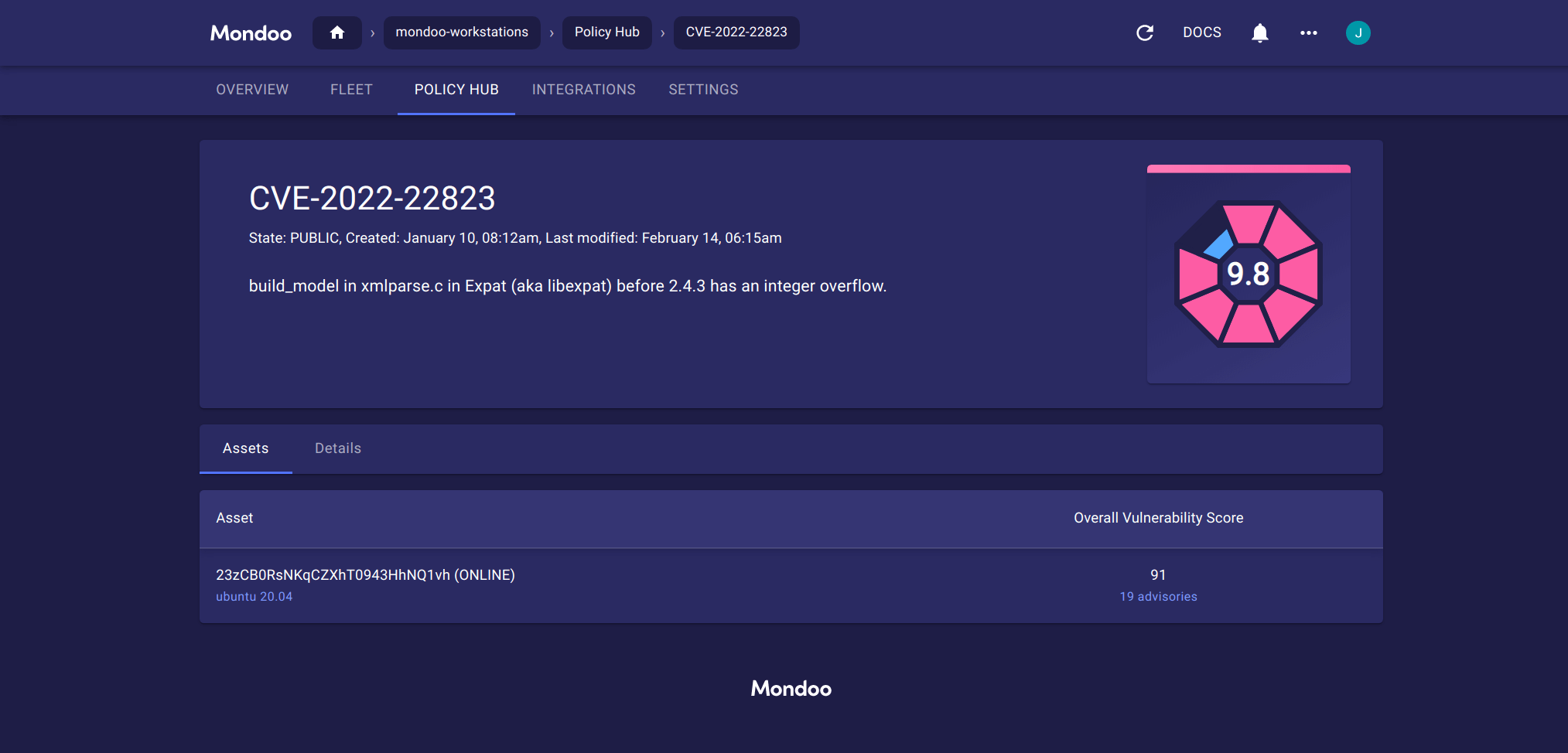Select the Assets tab
Viewport: 1568px width, 753px height.
tap(245, 448)
